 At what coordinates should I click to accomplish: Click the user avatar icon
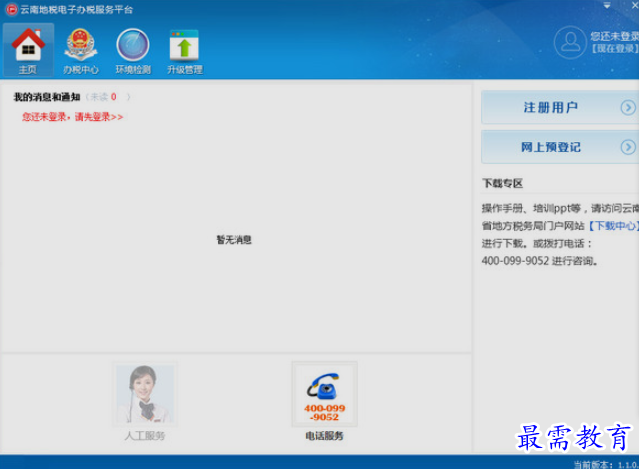click(570, 42)
